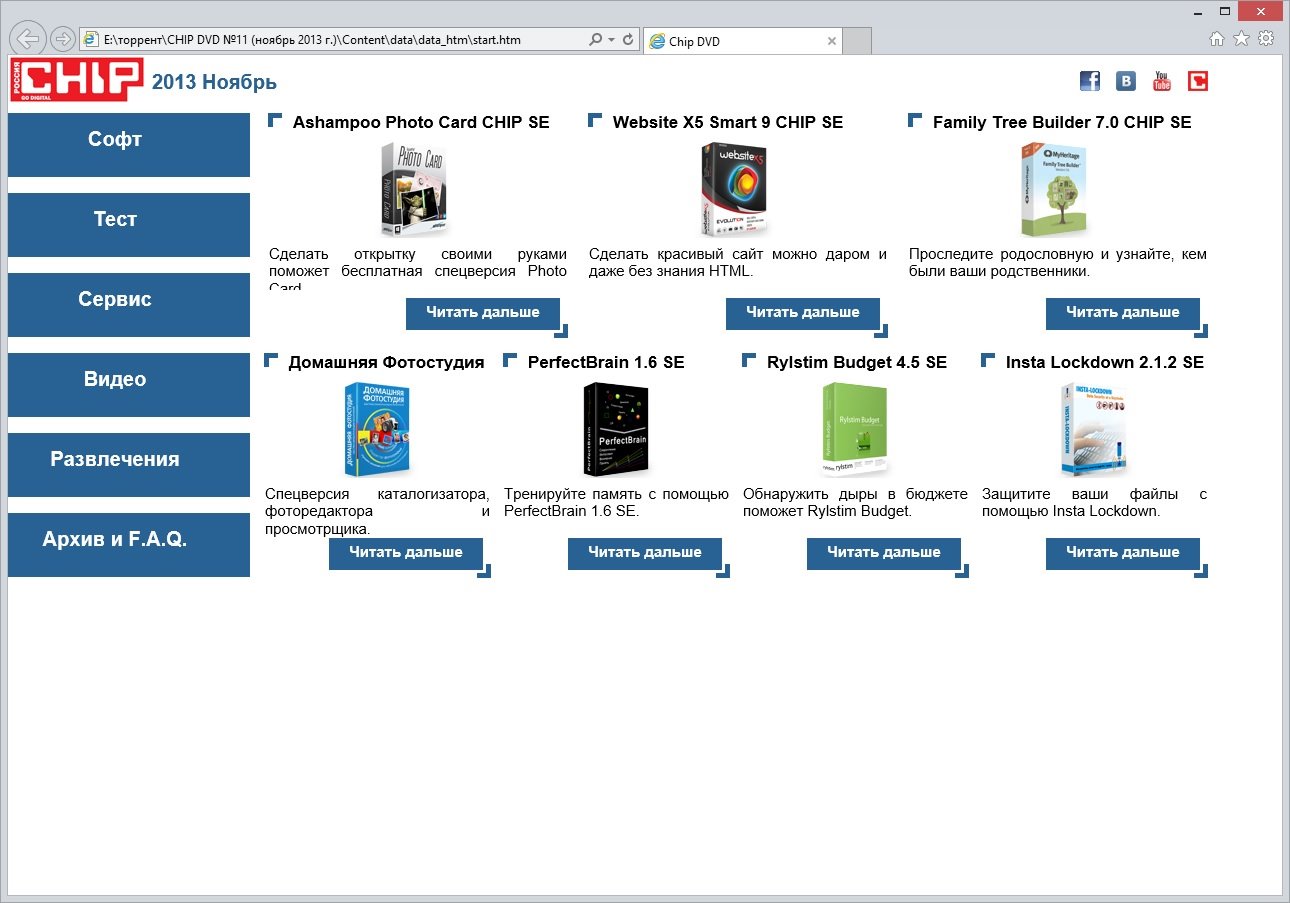Click Website X5 Smart box image
Viewport: 1290px width, 903px height.
tap(735, 189)
